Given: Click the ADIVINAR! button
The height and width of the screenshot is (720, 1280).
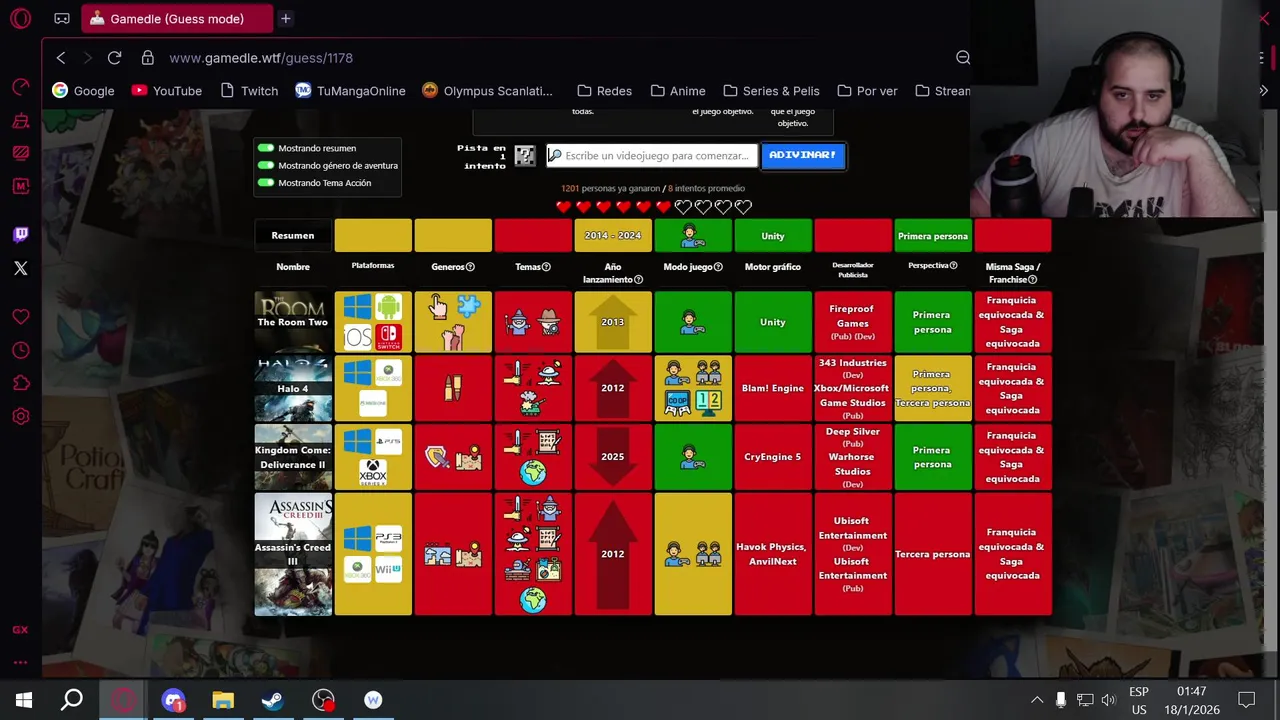Looking at the screenshot, I should coord(803,155).
